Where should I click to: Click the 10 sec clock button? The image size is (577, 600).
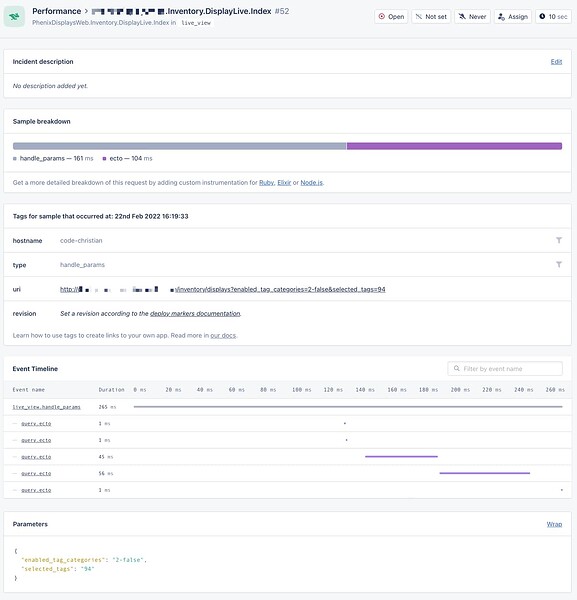[553, 16]
